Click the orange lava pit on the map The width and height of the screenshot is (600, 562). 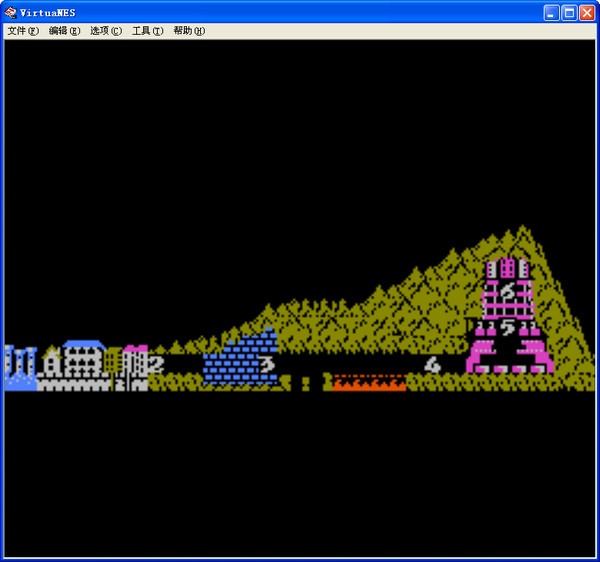point(369,383)
